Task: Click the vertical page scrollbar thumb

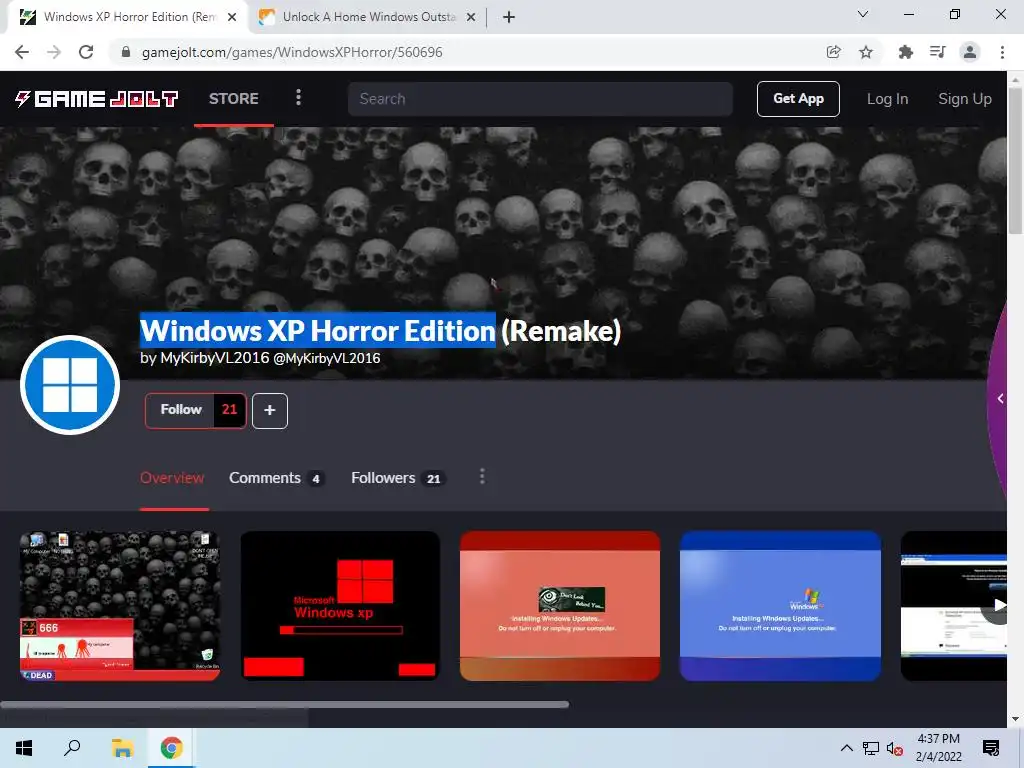Action: [1015, 160]
